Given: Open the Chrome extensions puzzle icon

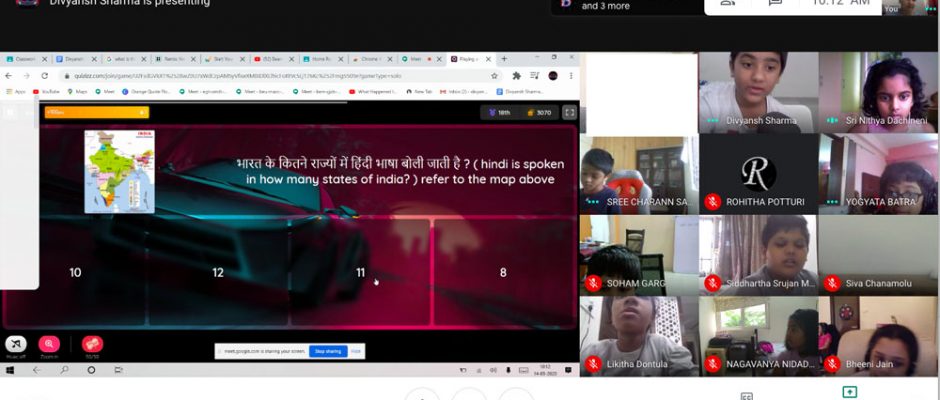Looking at the screenshot, I should (x=516, y=76).
